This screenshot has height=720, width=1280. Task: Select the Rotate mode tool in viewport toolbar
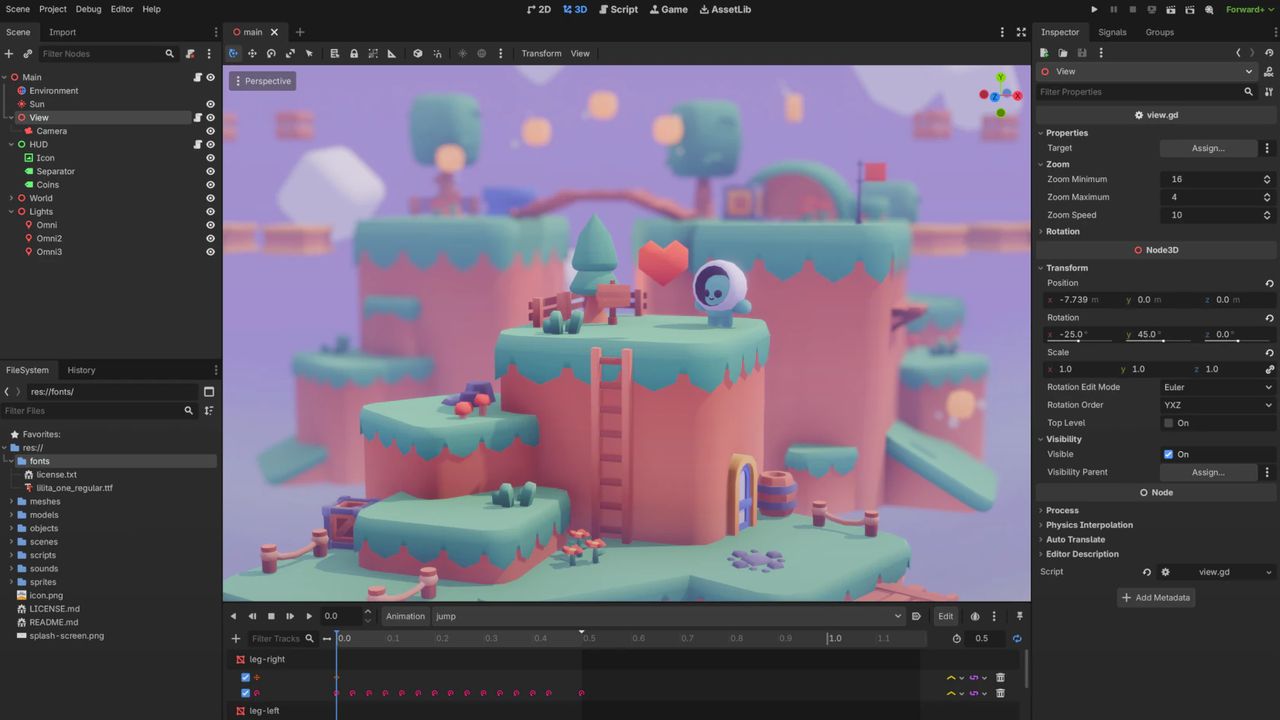coord(271,53)
